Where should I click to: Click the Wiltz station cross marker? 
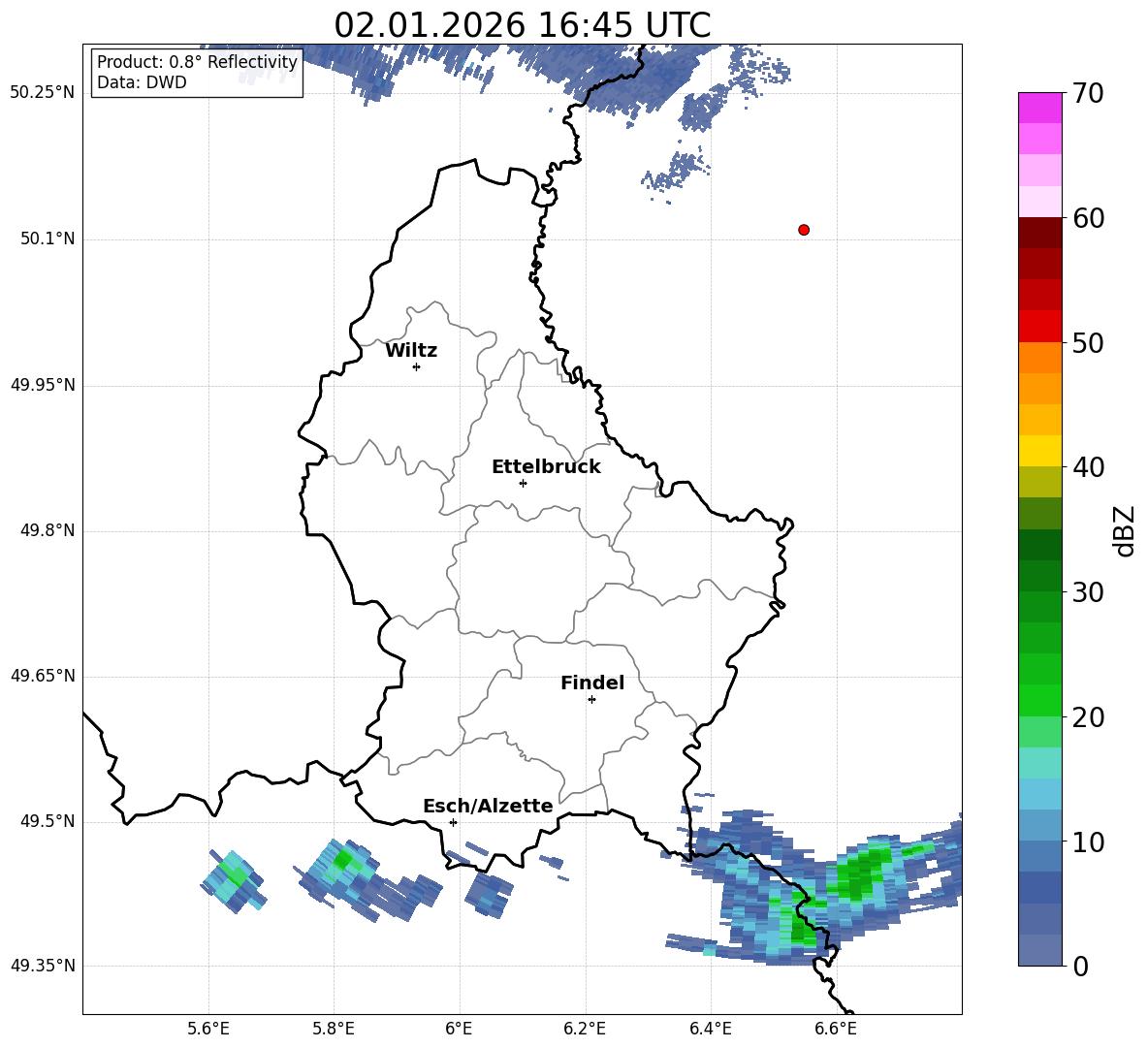tap(417, 366)
